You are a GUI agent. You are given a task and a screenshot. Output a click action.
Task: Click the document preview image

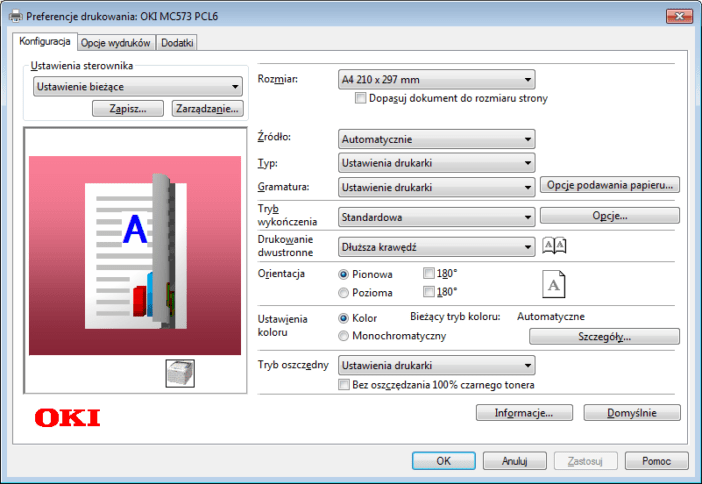click(x=135, y=255)
